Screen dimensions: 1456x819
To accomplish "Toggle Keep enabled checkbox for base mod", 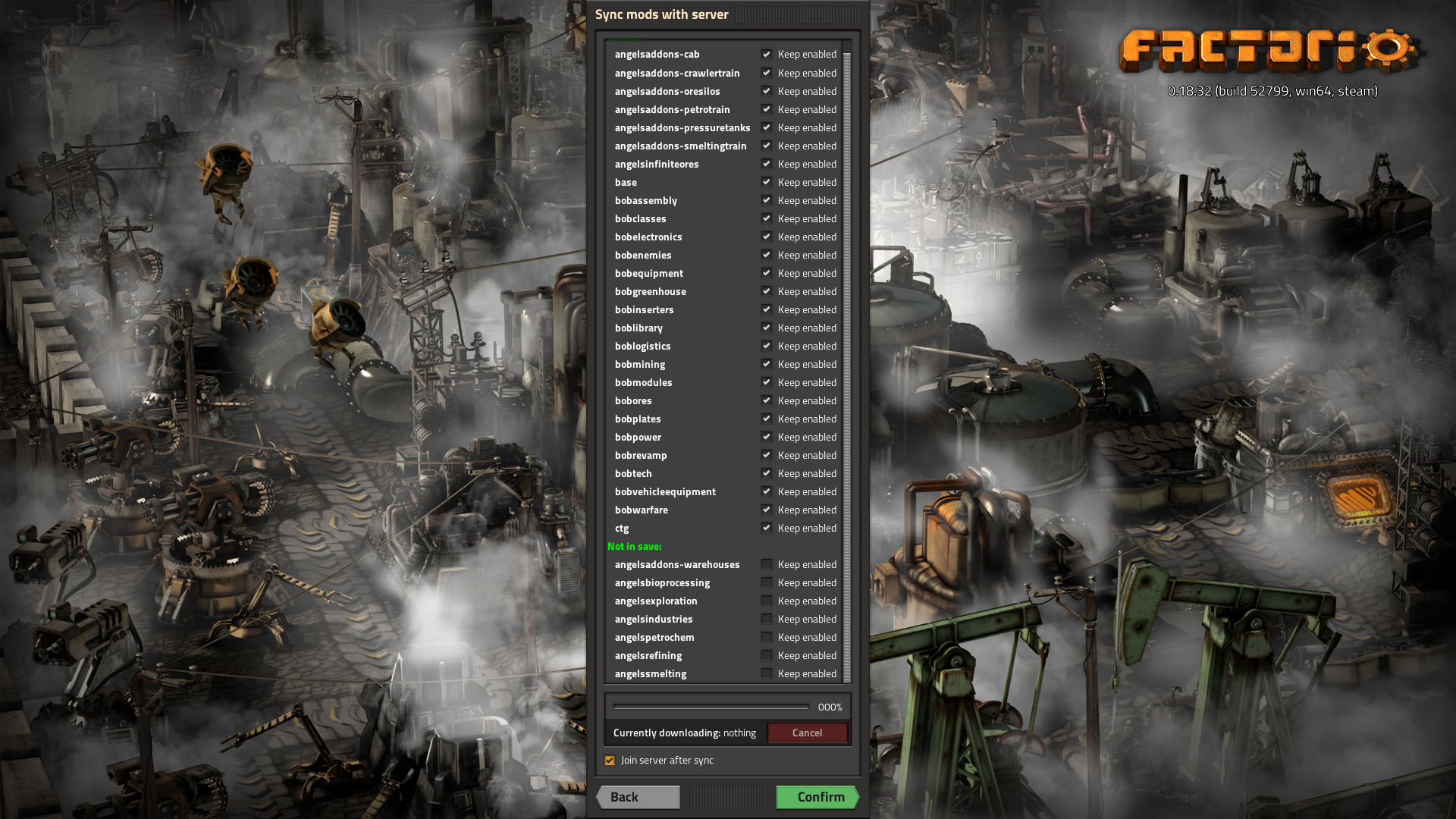I will 767,182.
